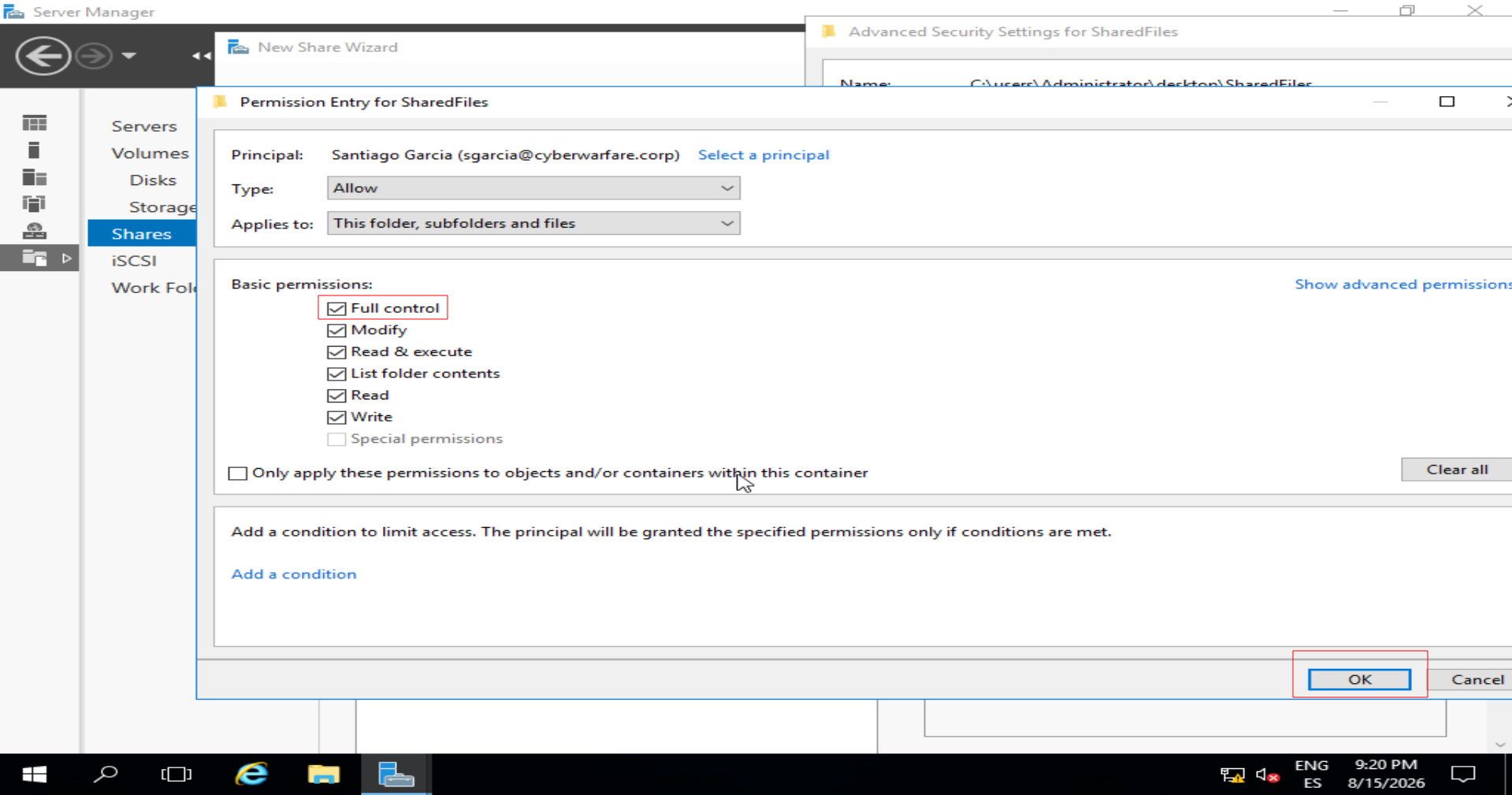Uncheck the Full control permission
Viewport: 1512px width, 795px height.
[x=336, y=308]
